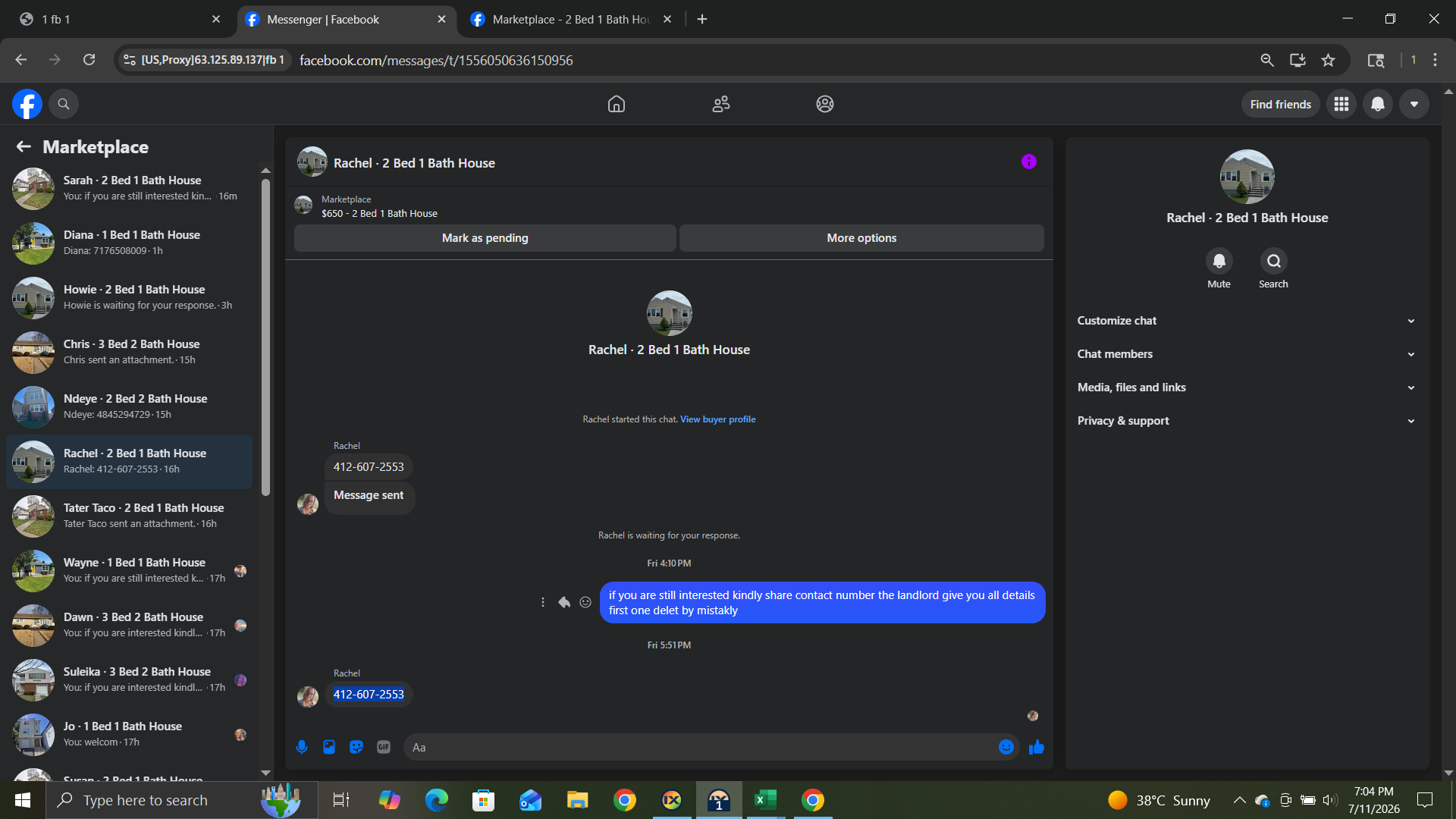Viewport: 1456px width, 819px height.
Task: Open a new browser tab
Action: coord(702,19)
